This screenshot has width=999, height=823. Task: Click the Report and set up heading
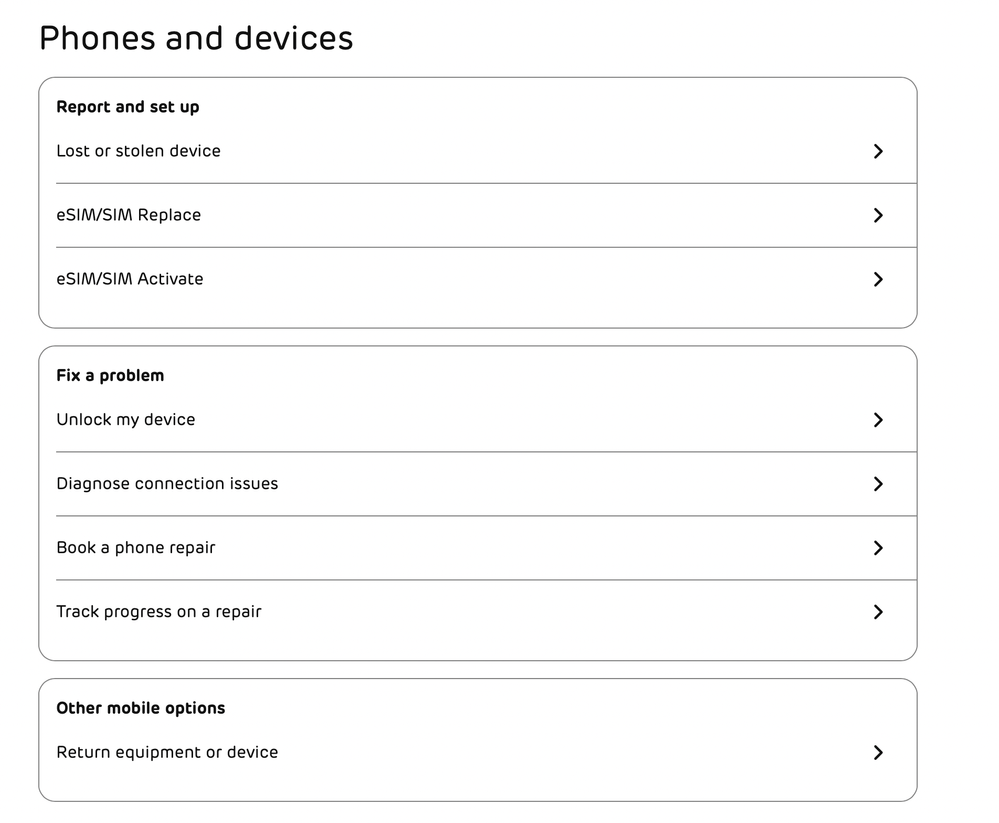point(127,107)
